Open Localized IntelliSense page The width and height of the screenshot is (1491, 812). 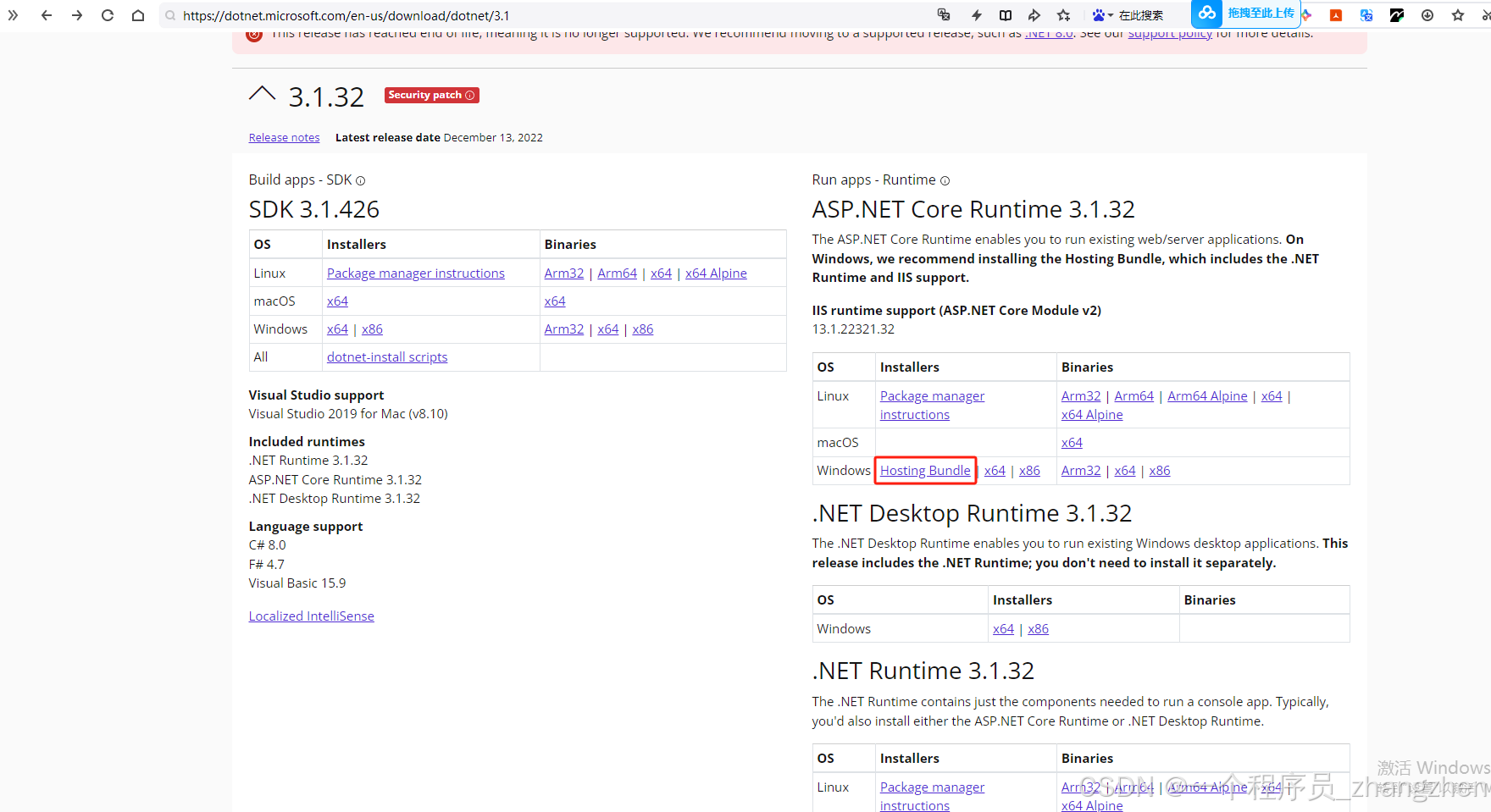pyautogui.click(x=311, y=616)
